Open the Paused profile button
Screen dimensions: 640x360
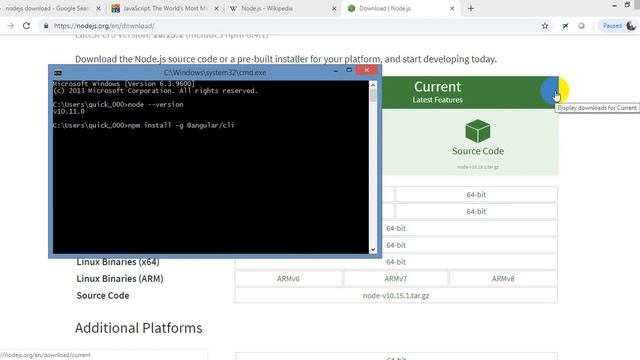coord(618,26)
